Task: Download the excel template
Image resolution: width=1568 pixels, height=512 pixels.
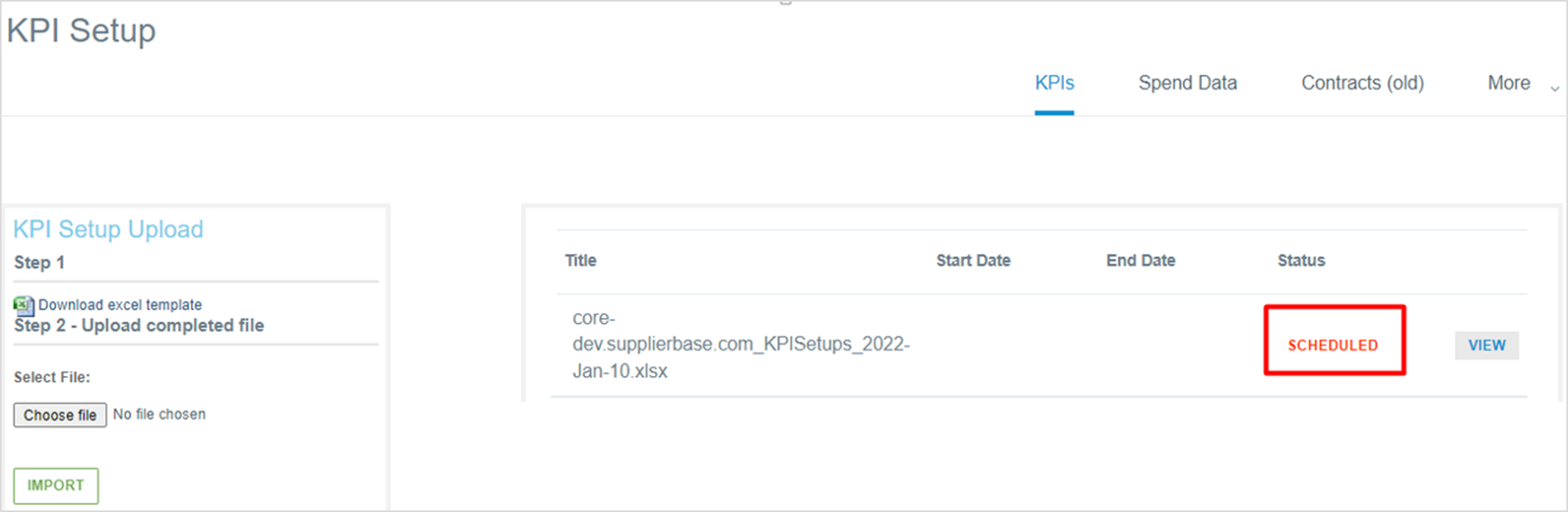Action: pyautogui.click(x=120, y=305)
